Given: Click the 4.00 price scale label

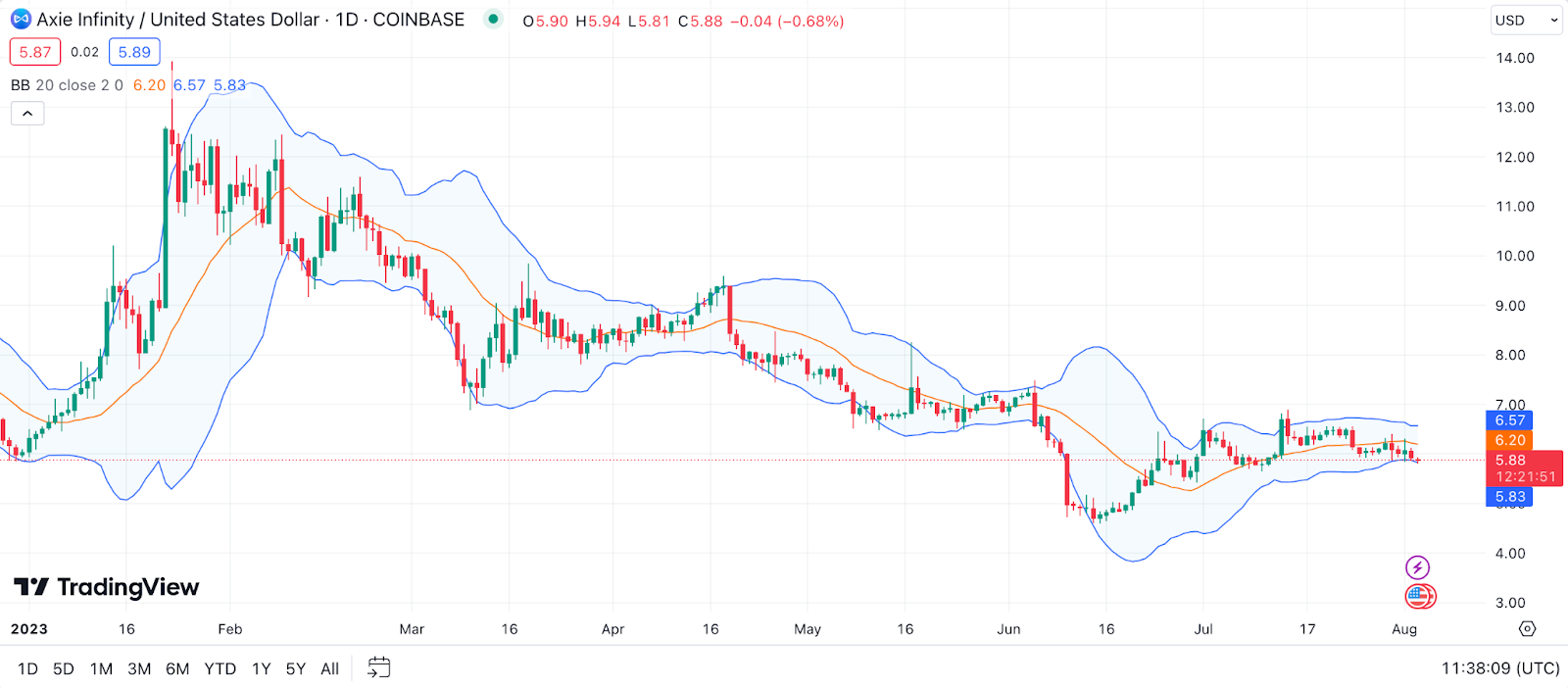Looking at the screenshot, I should (x=1510, y=553).
